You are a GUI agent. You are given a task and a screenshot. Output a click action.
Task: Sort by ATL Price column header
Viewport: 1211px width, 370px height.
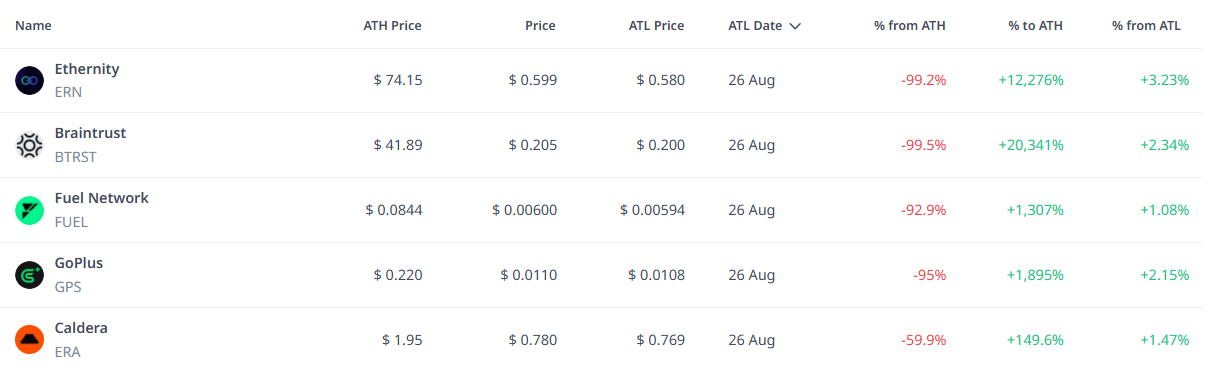click(x=655, y=26)
